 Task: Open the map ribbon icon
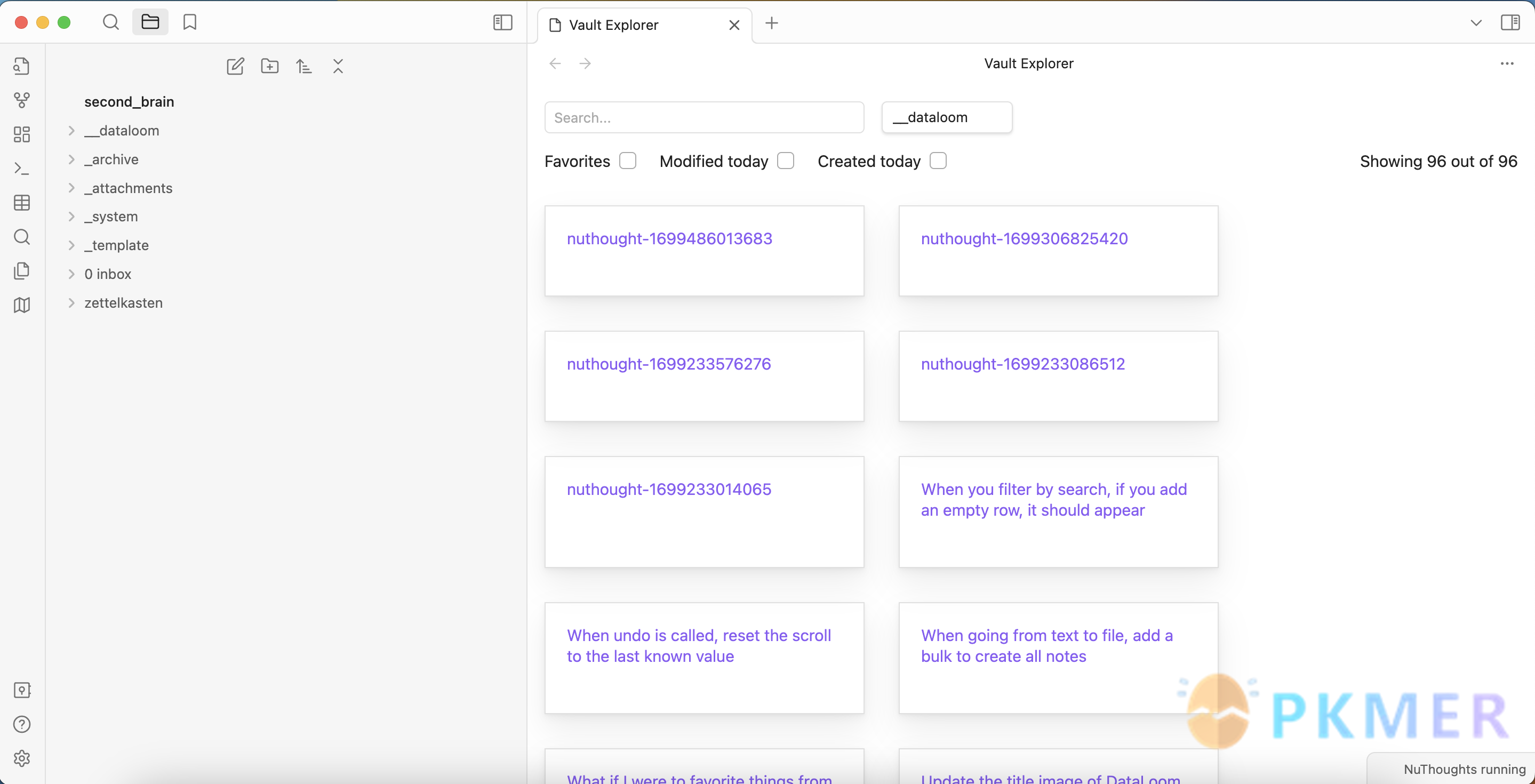(22, 305)
